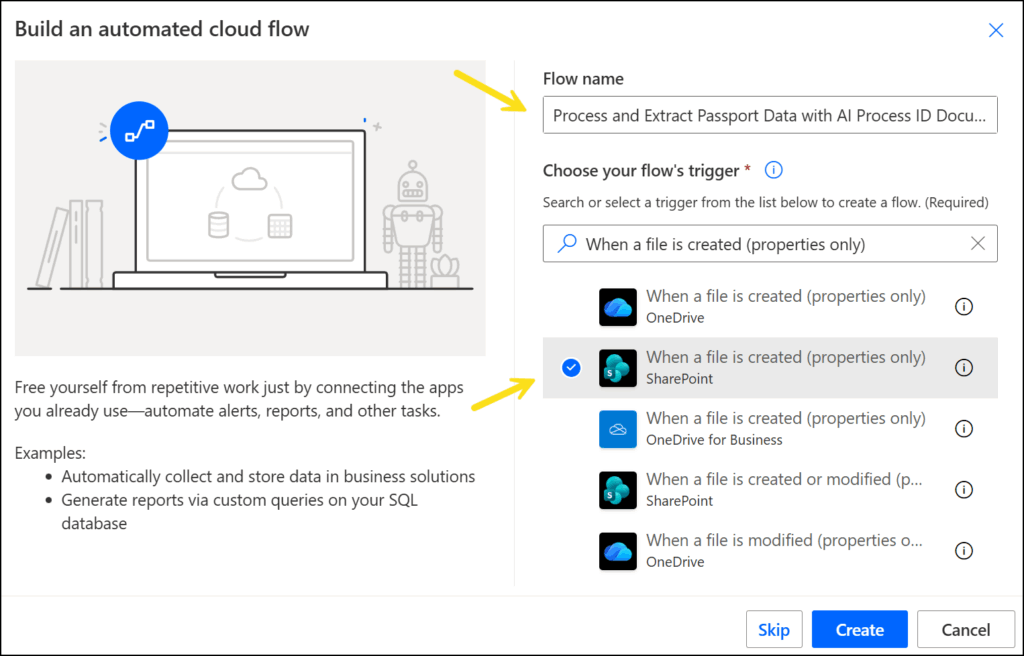
Task: Open info for OneDrive file created trigger
Action: tap(964, 307)
